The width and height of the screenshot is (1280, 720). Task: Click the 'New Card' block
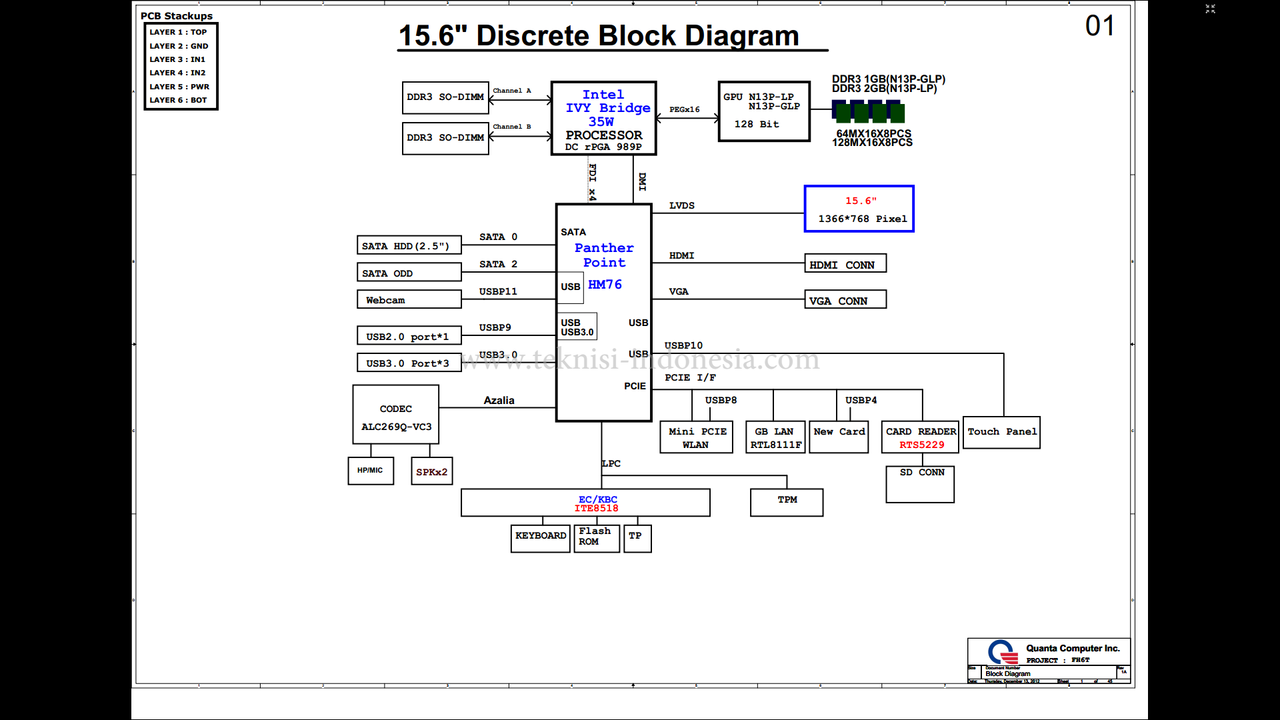point(838,437)
